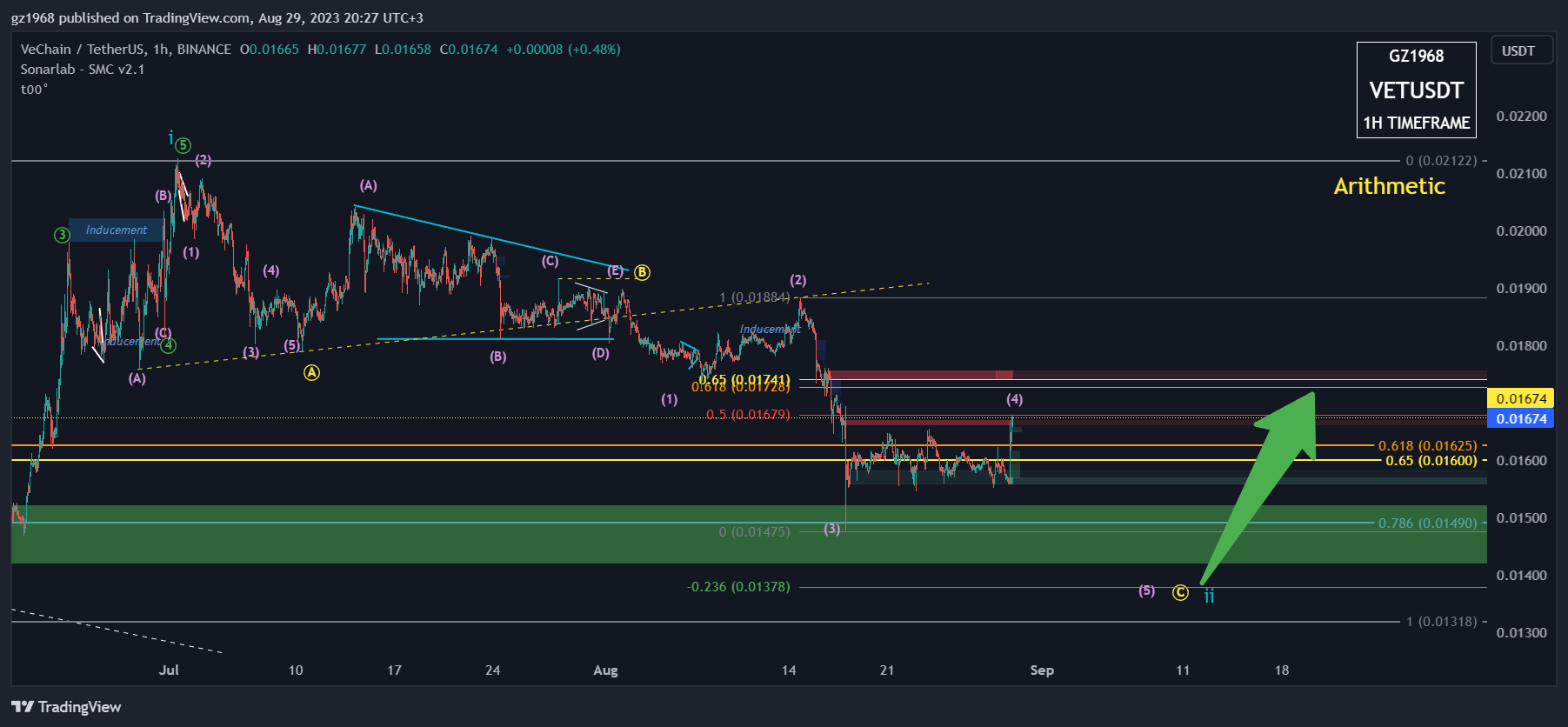
Task: Click the Sonarlab - SMC v2.1 indicator name
Action: (83, 70)
